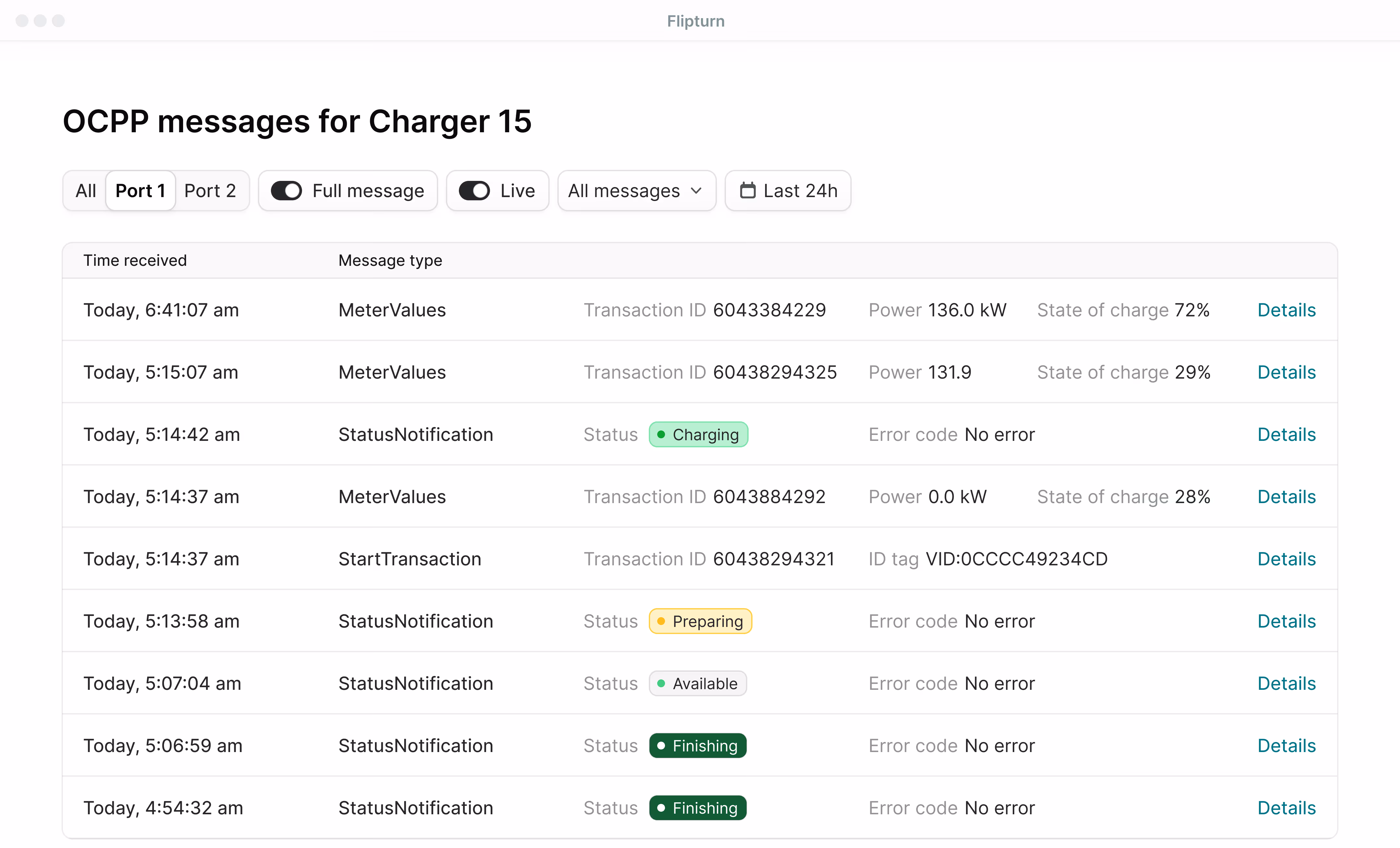Click the Flipturn title in the window bar
This screenshot has width=1400, height=848.
[x=695, y=20]
